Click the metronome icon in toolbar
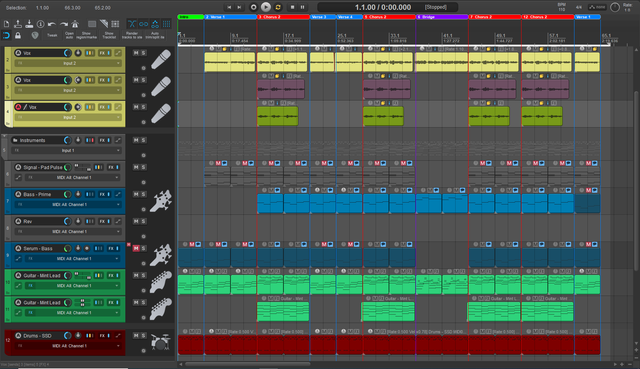 (75, 24)
